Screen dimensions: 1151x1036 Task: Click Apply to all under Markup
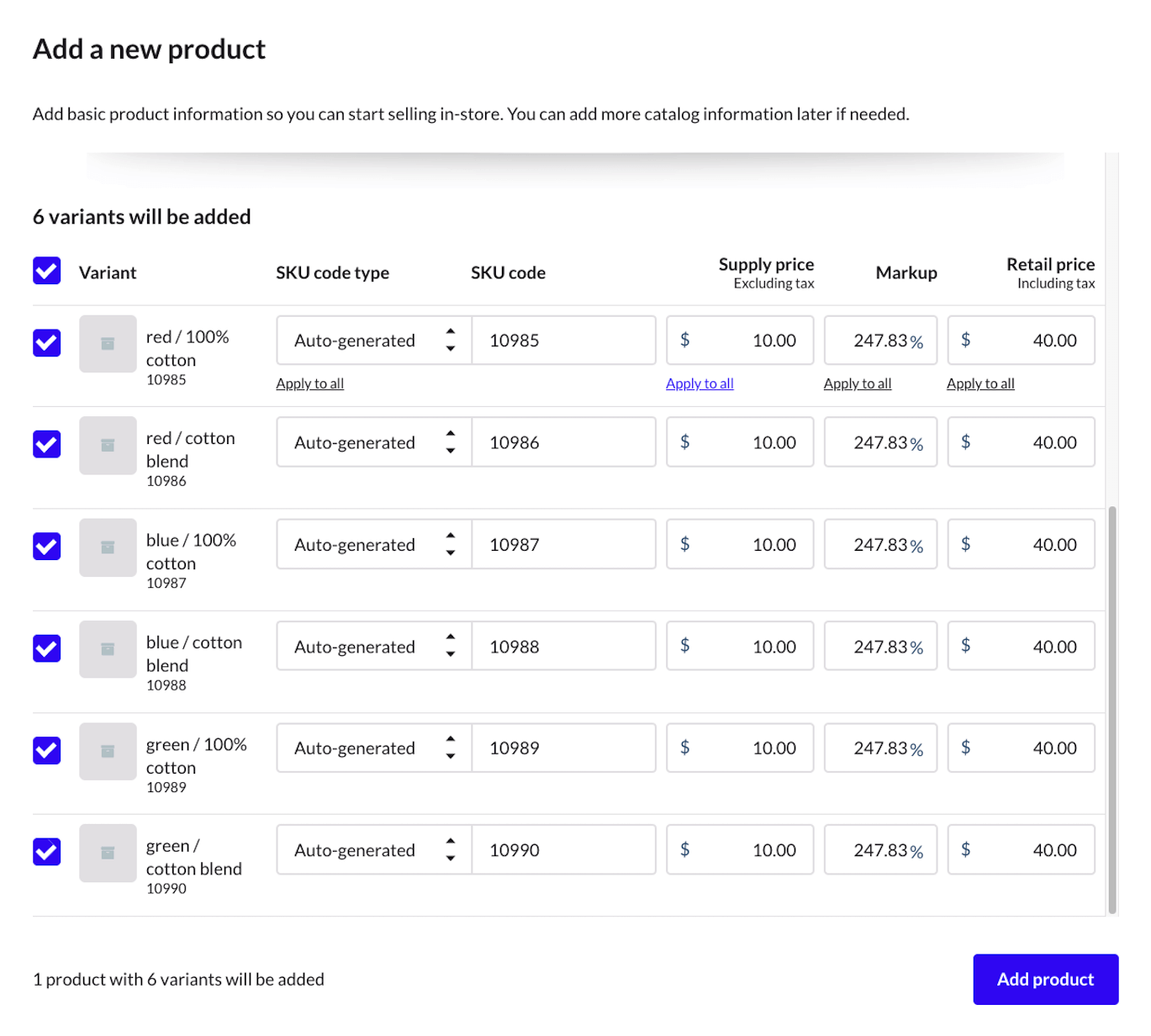pyautogui.click(x=857, y=383)
